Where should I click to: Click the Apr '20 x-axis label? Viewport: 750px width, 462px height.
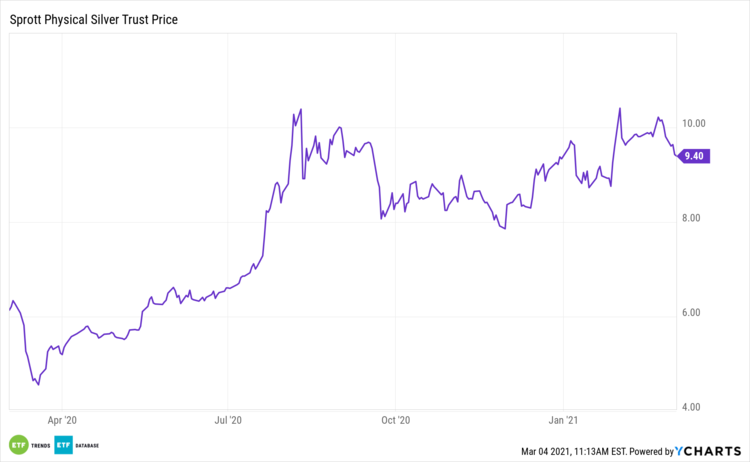click(x=62, y=422)
